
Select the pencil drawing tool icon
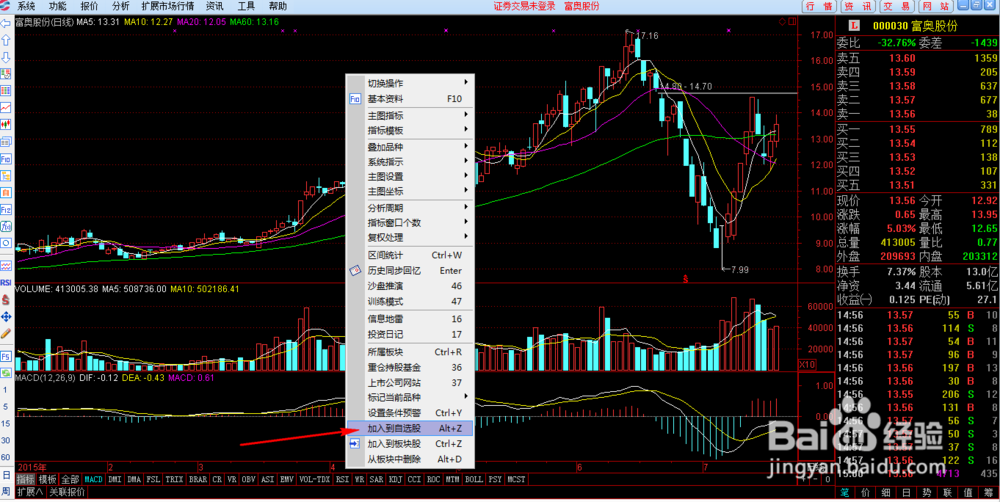click(6, 332)
